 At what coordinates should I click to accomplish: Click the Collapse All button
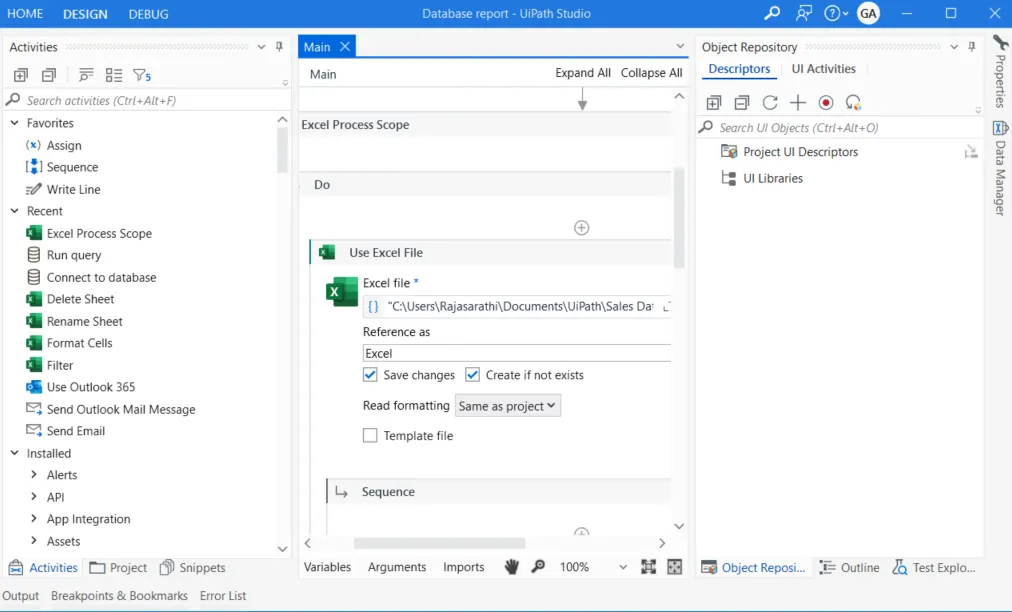click(651, 73)
